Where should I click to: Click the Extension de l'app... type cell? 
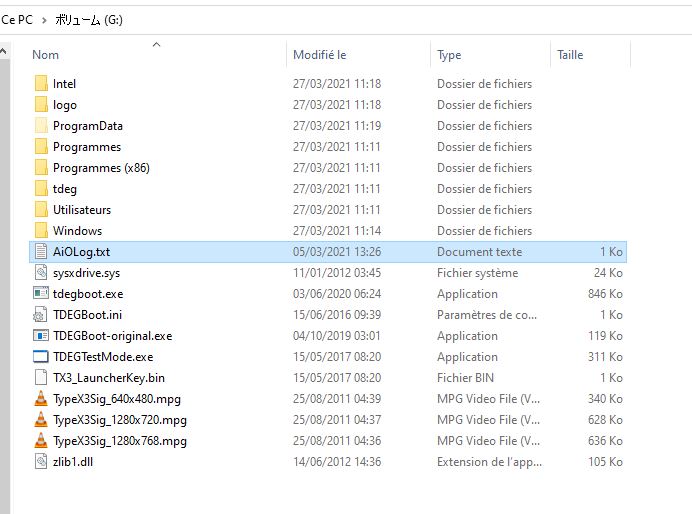(489, 462)
